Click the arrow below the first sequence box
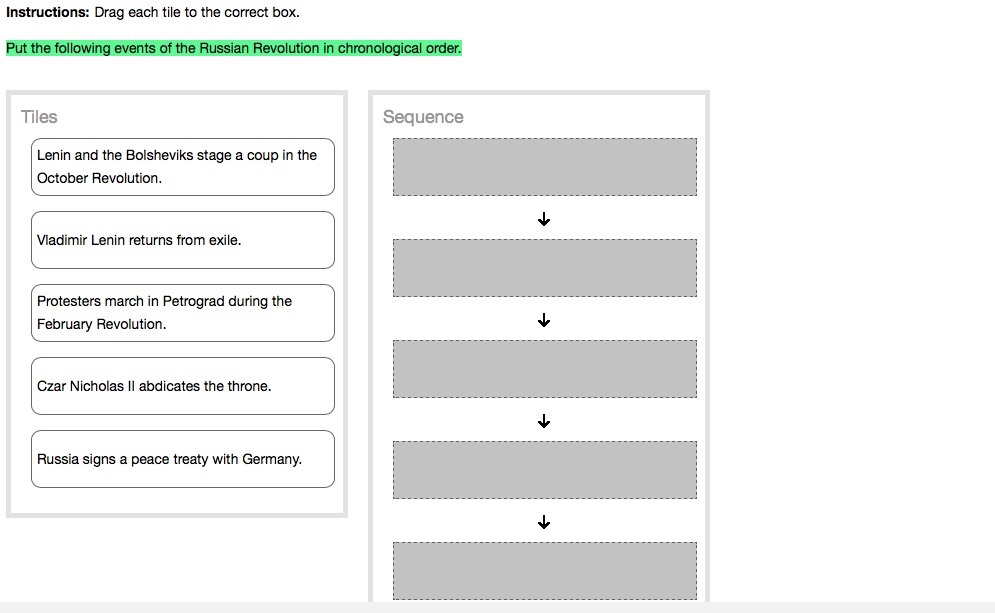Screen dimensions: 995x613 pyautogui.click(x=544, y=218)
